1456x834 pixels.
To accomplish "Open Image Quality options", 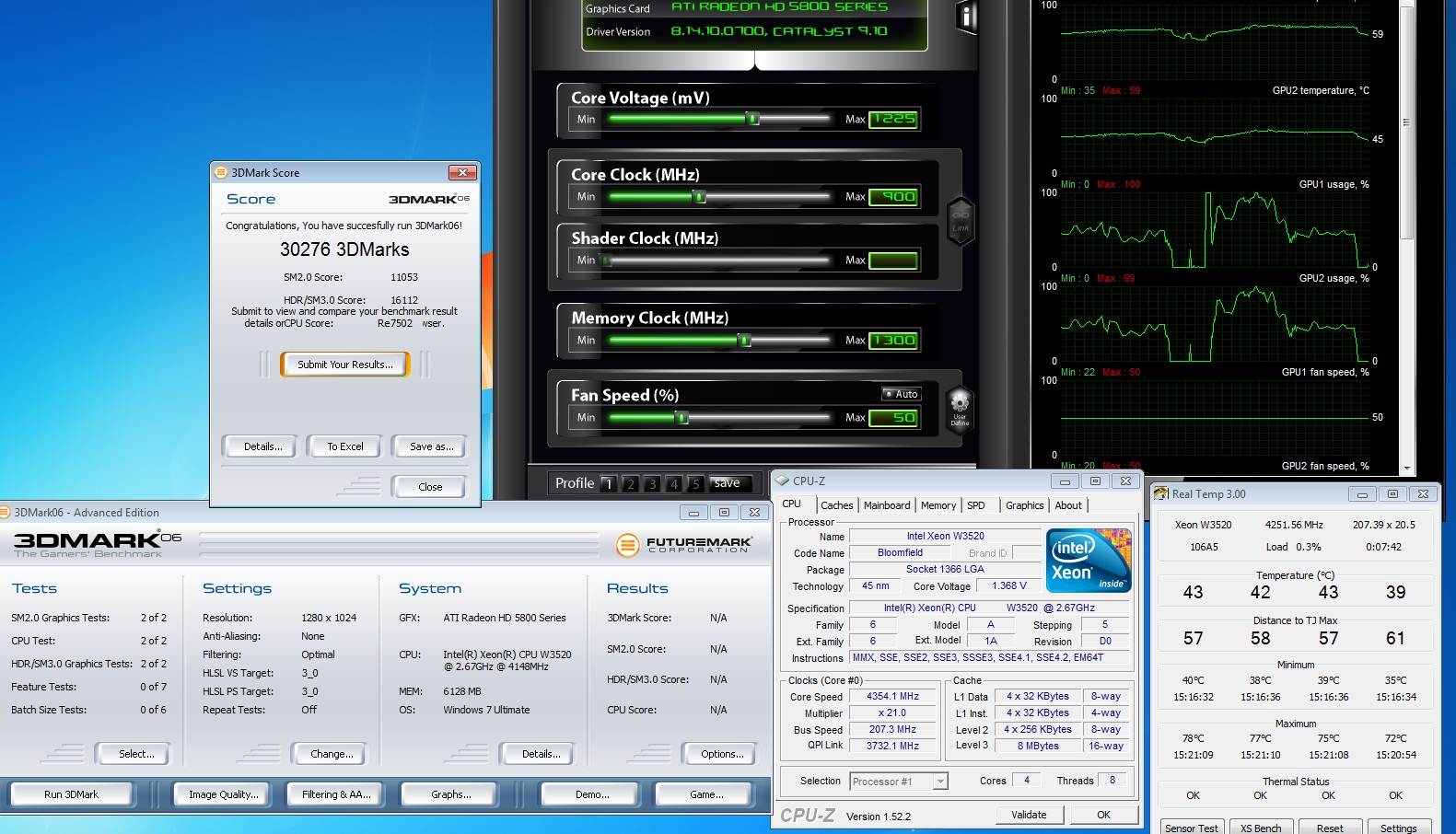I will pos(224,794).
